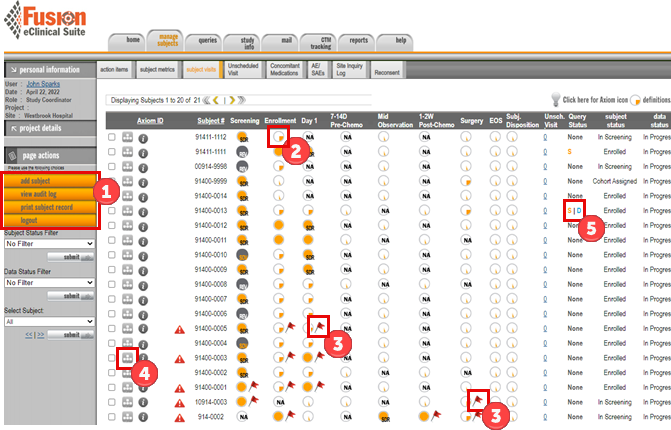The width and height of the screenshot is (671, 430).
Task: Open Screening icon for subject 91400-0008
Action: [x=242, y=284]
